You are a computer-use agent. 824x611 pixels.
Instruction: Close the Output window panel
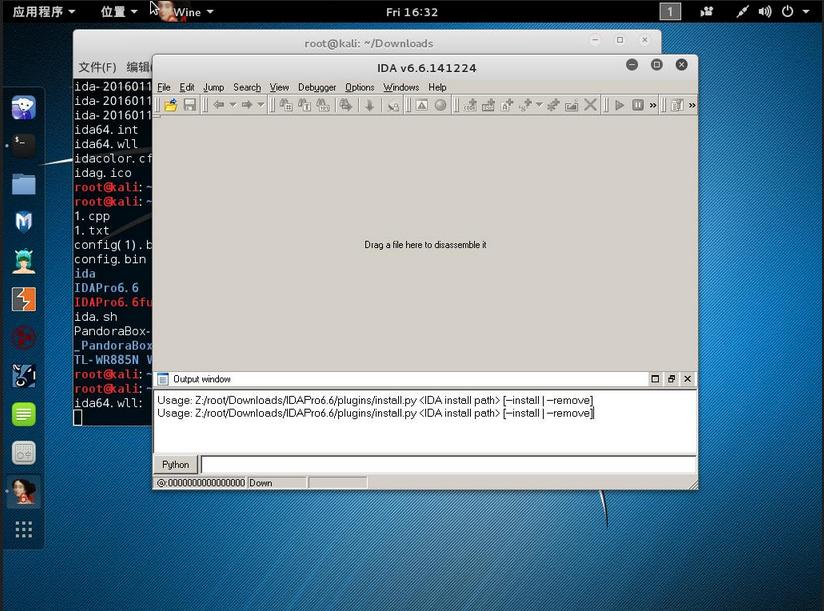click(x=687, y=379)
